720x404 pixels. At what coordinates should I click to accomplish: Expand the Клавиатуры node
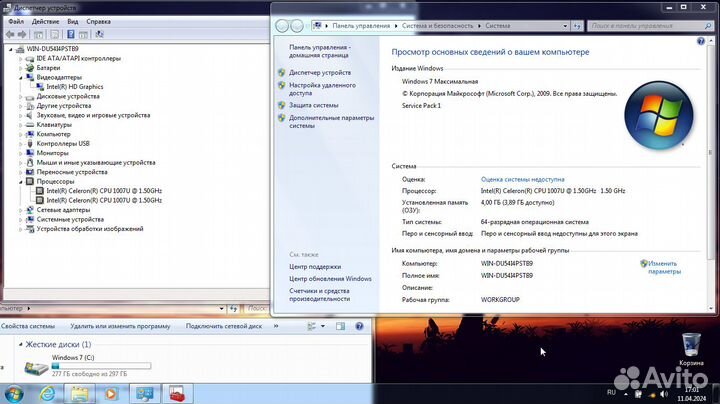(x=21, y=125)
